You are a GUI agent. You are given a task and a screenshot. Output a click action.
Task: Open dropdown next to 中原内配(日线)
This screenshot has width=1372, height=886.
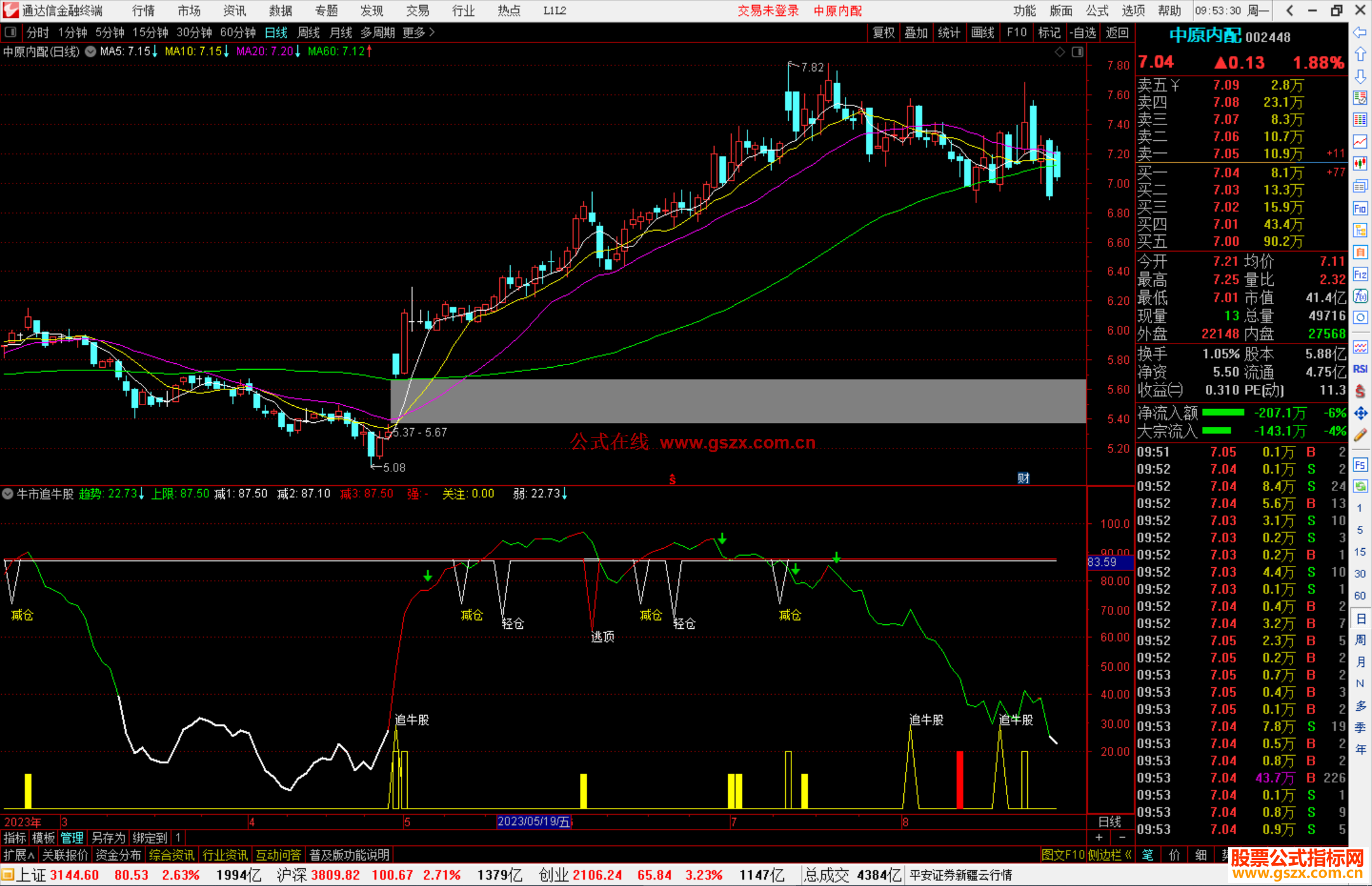point(90,51)
